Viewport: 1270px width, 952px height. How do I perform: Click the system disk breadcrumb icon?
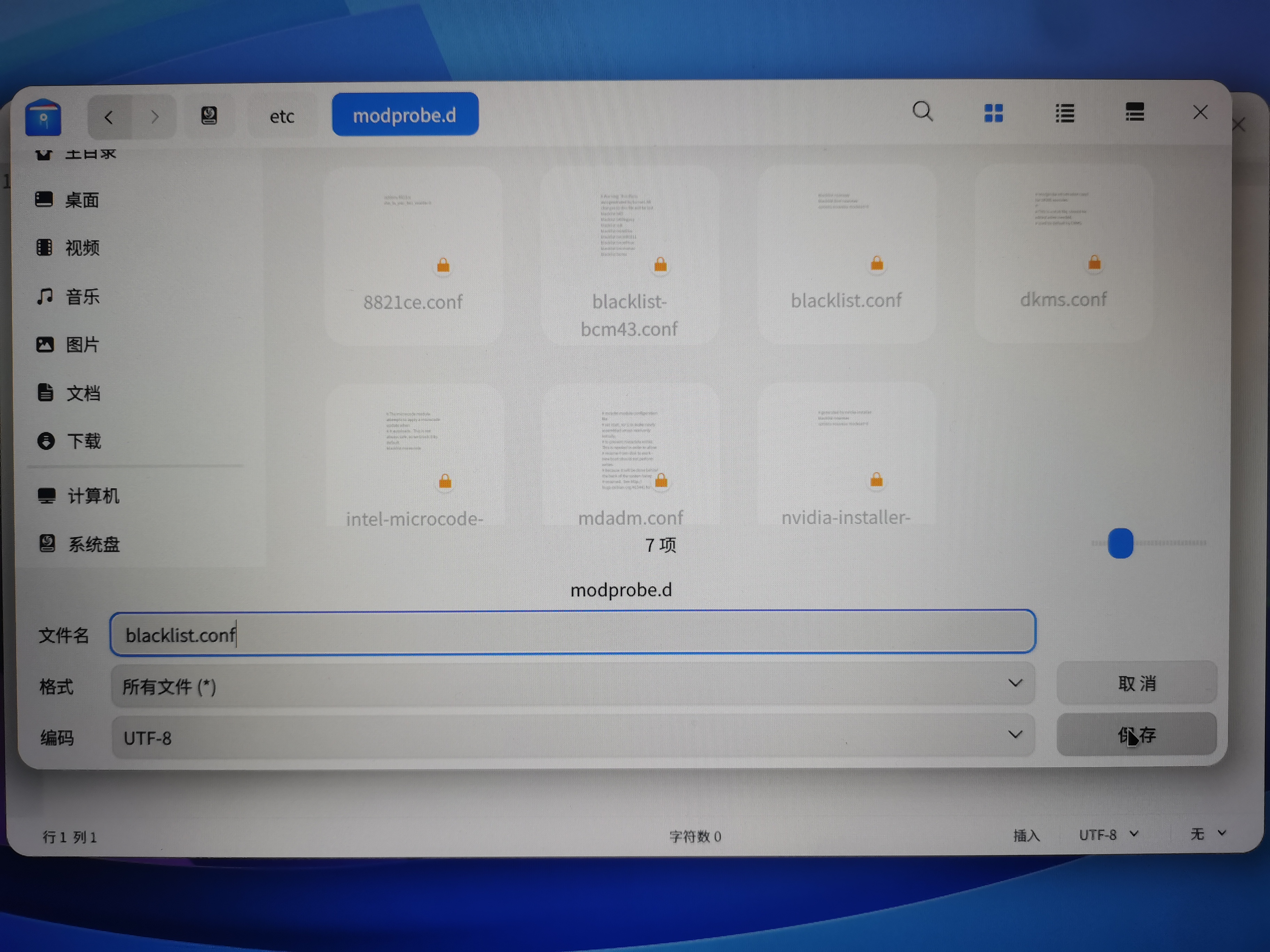(x=209, y=116)
